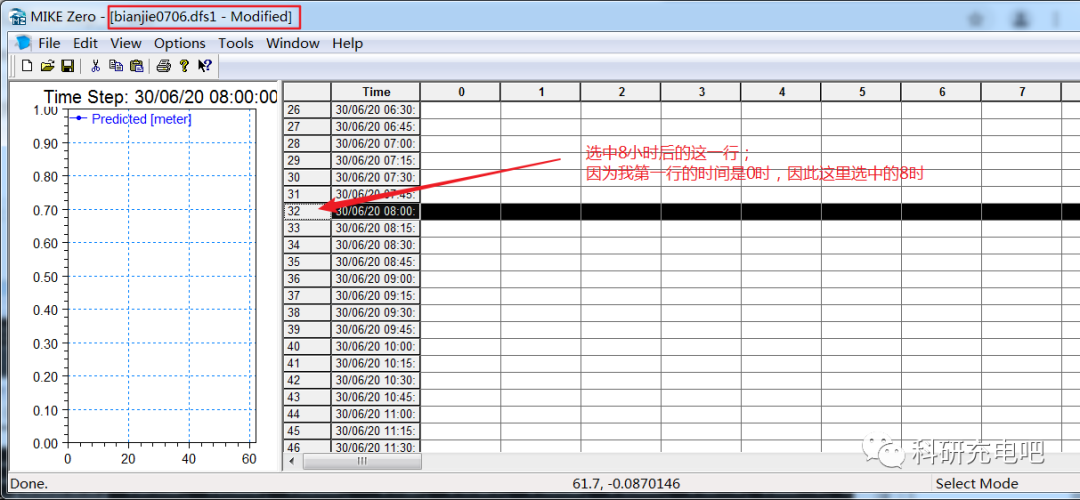Click the Time Step chart title
The image size is (1080, 500).
160,96
